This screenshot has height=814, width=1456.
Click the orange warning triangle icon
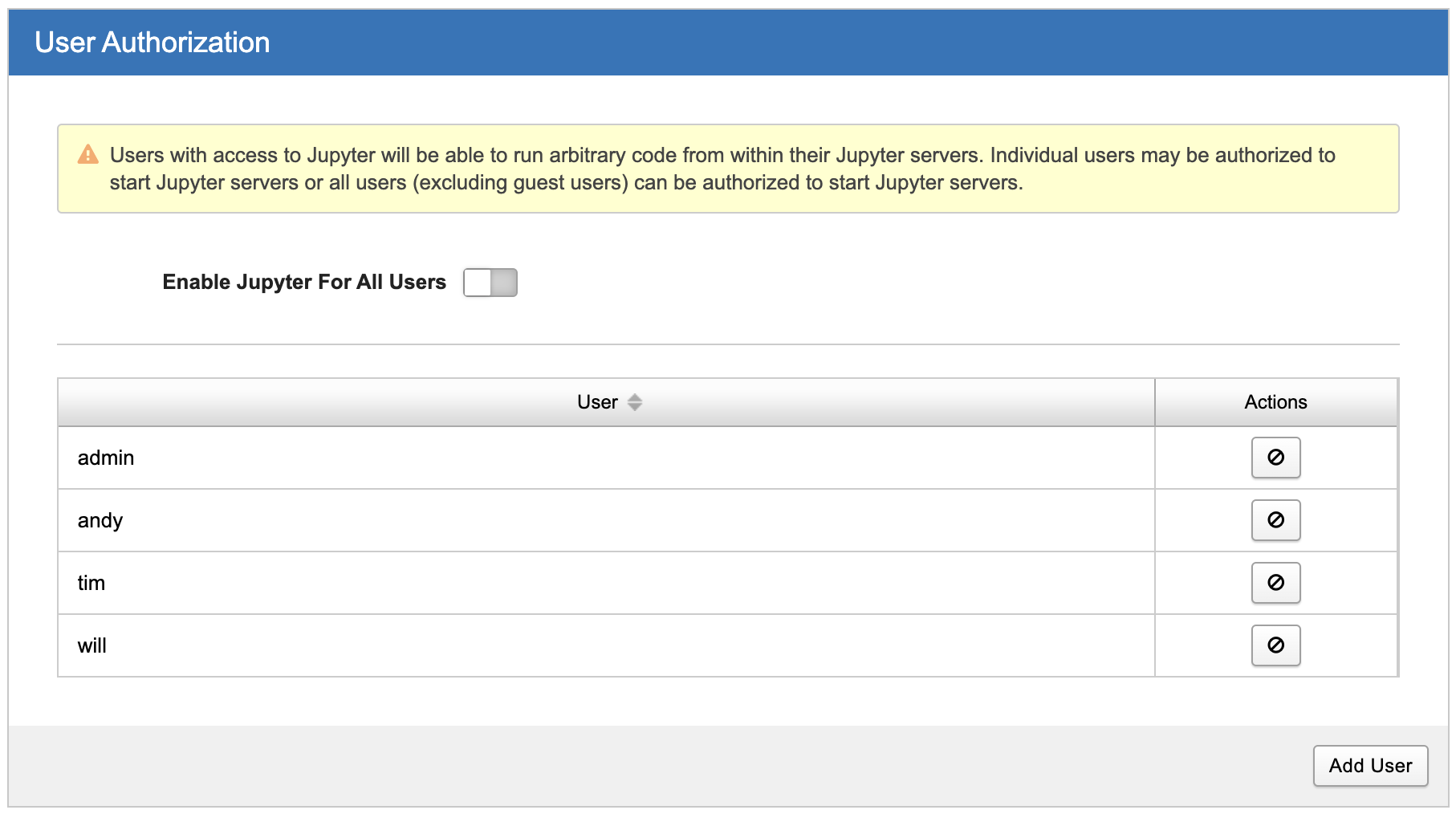87,155
